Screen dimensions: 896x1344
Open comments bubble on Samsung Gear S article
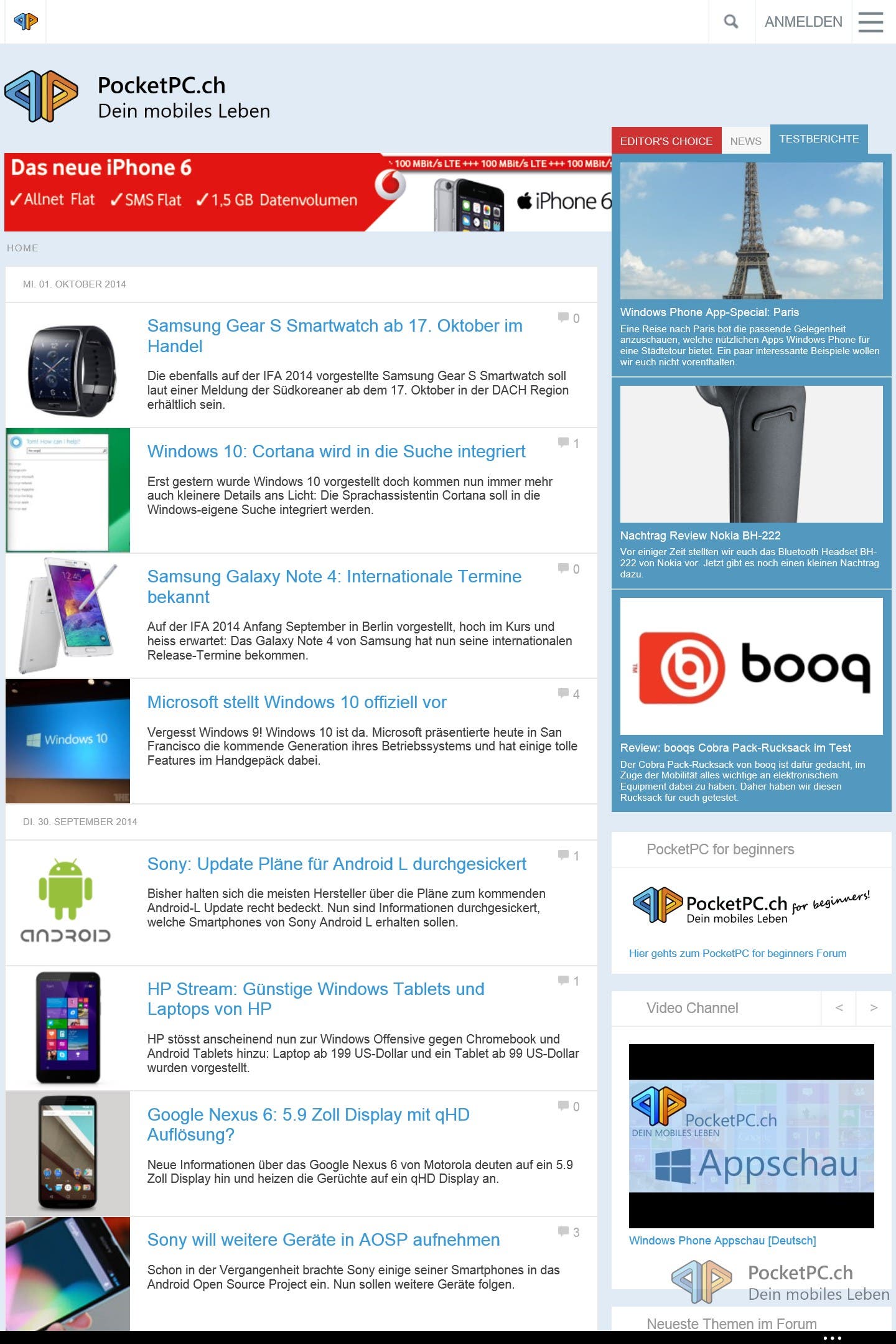(x=568, y=318)
